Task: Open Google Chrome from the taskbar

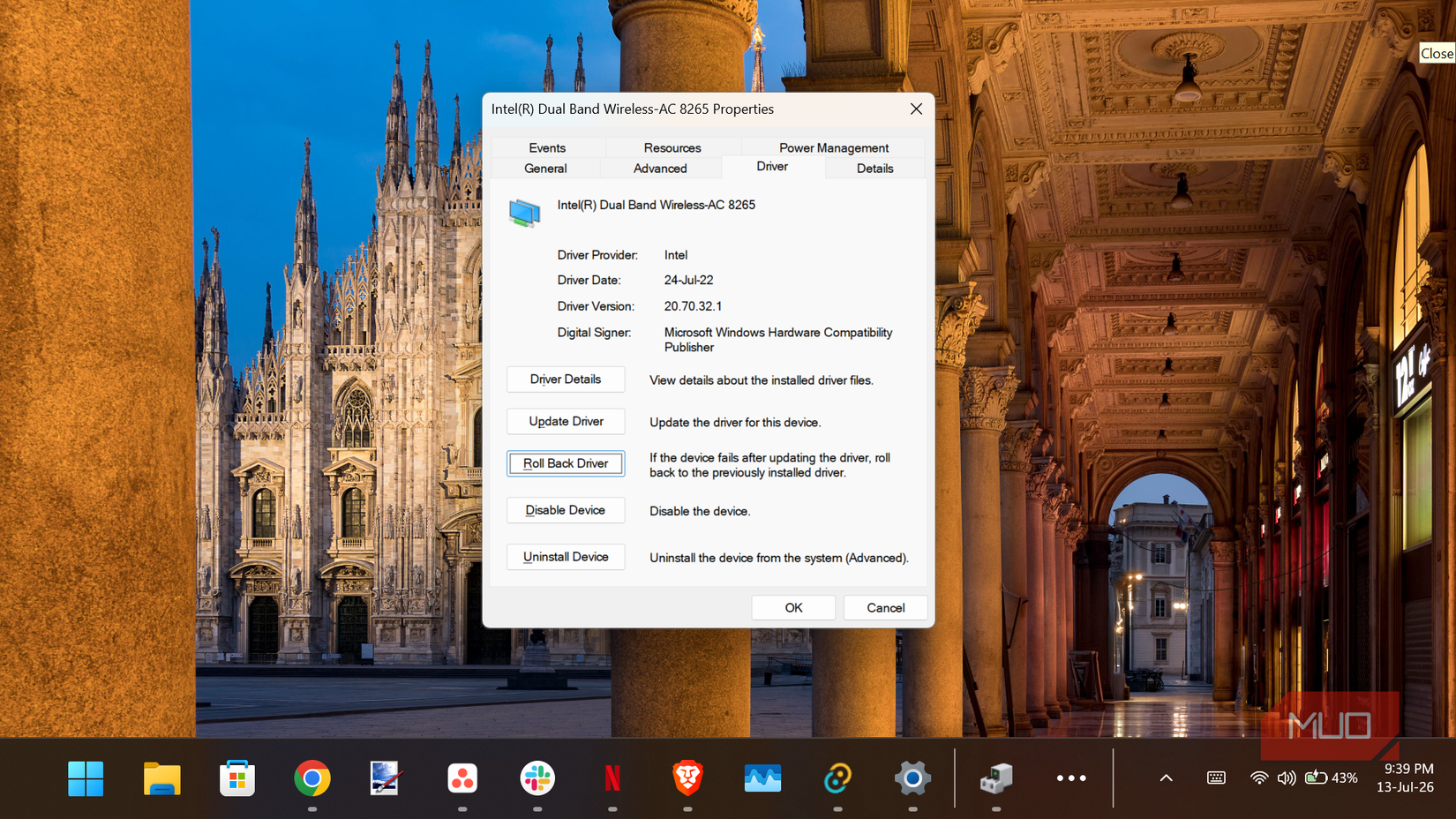Action: (x=312, y=778)
